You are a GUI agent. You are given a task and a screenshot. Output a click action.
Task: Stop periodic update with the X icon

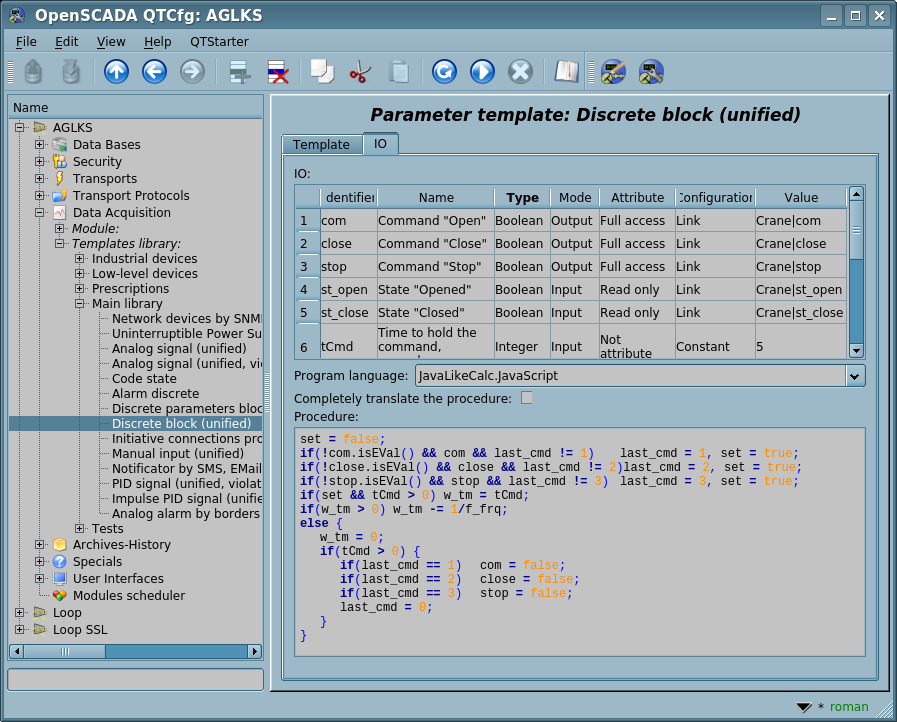[521, 72]
